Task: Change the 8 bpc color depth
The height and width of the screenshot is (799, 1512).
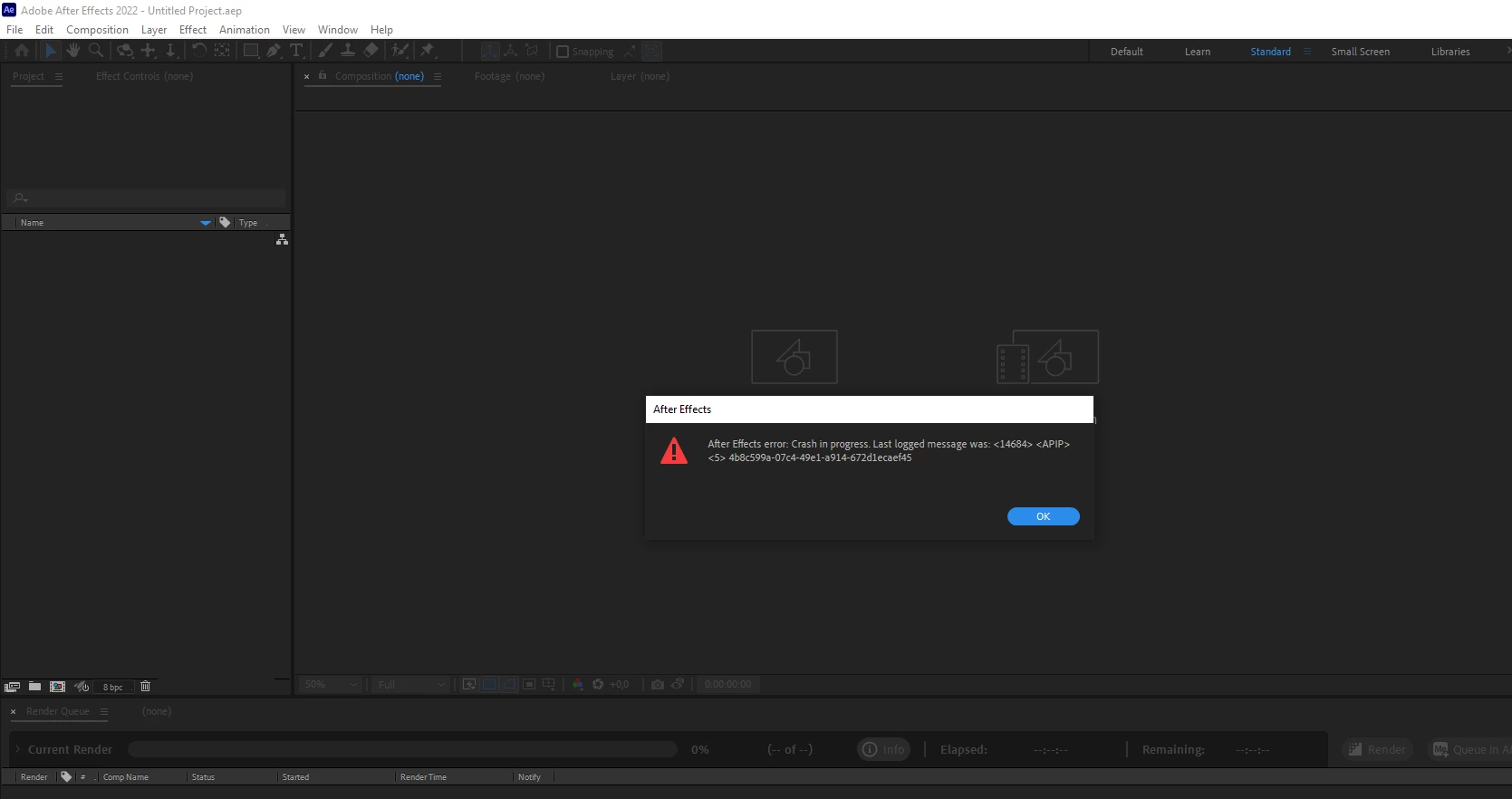Action: point(113,687)
